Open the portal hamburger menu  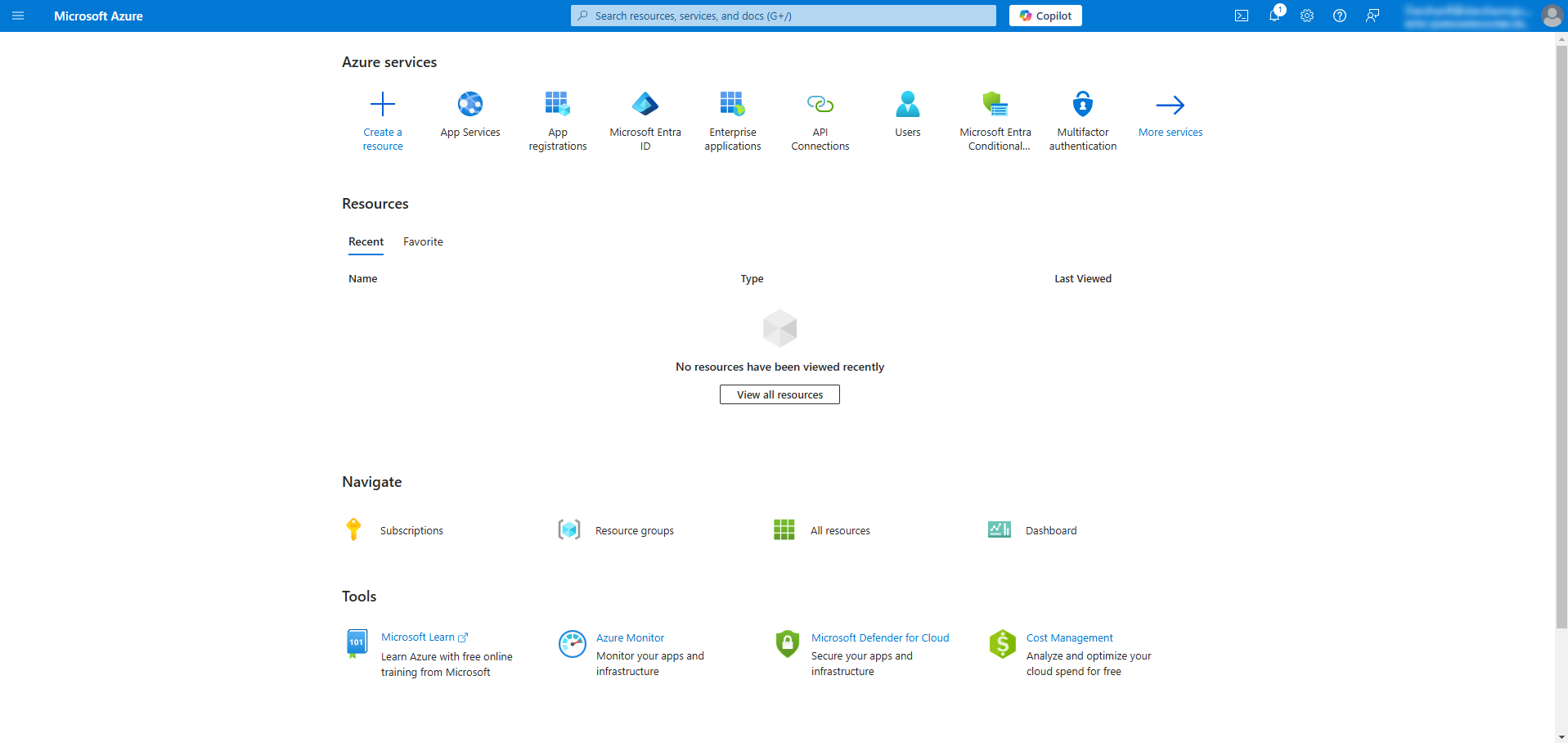point(18,16)
